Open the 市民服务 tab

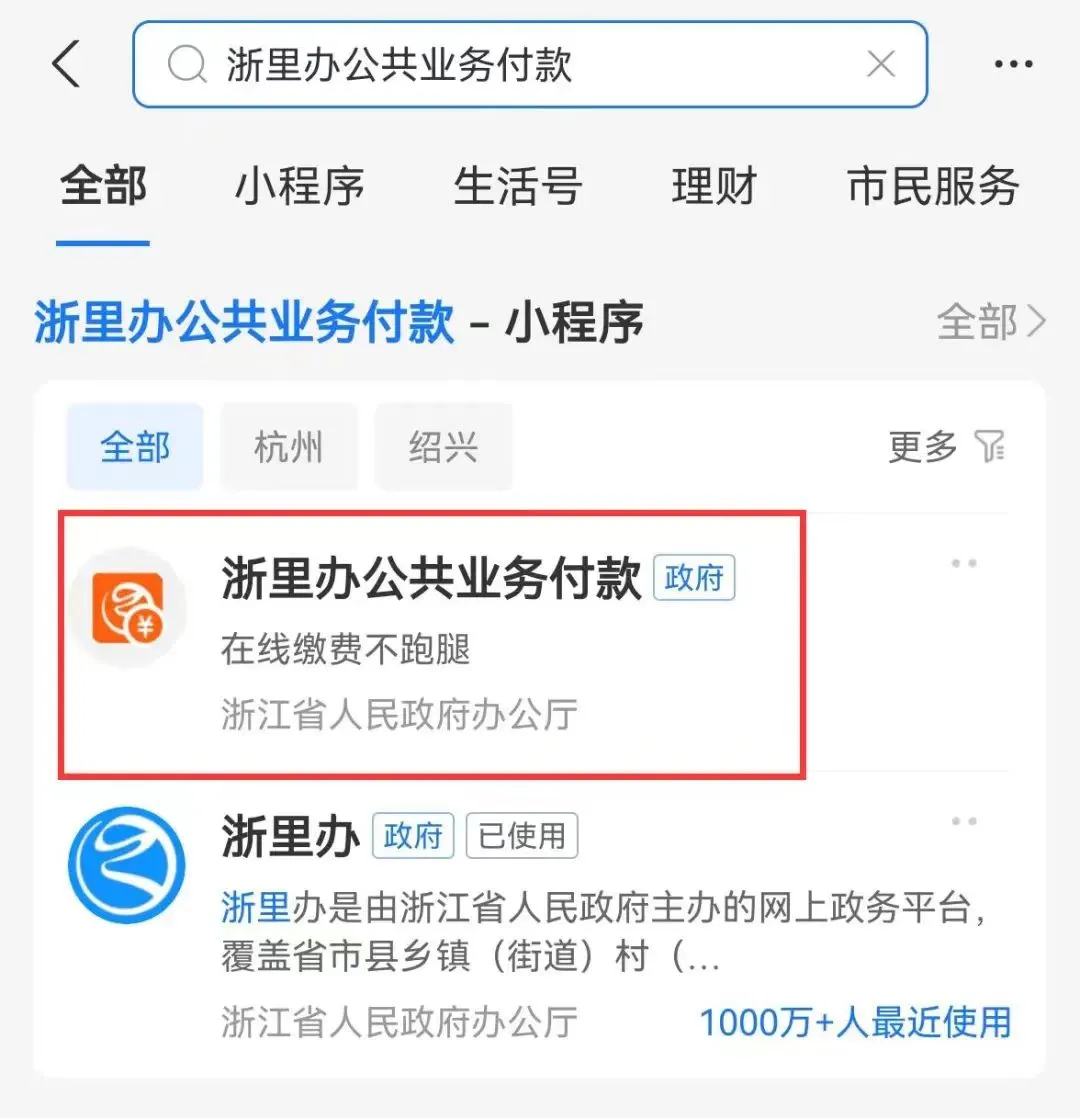pyautogui.click(x=932, y=187)
